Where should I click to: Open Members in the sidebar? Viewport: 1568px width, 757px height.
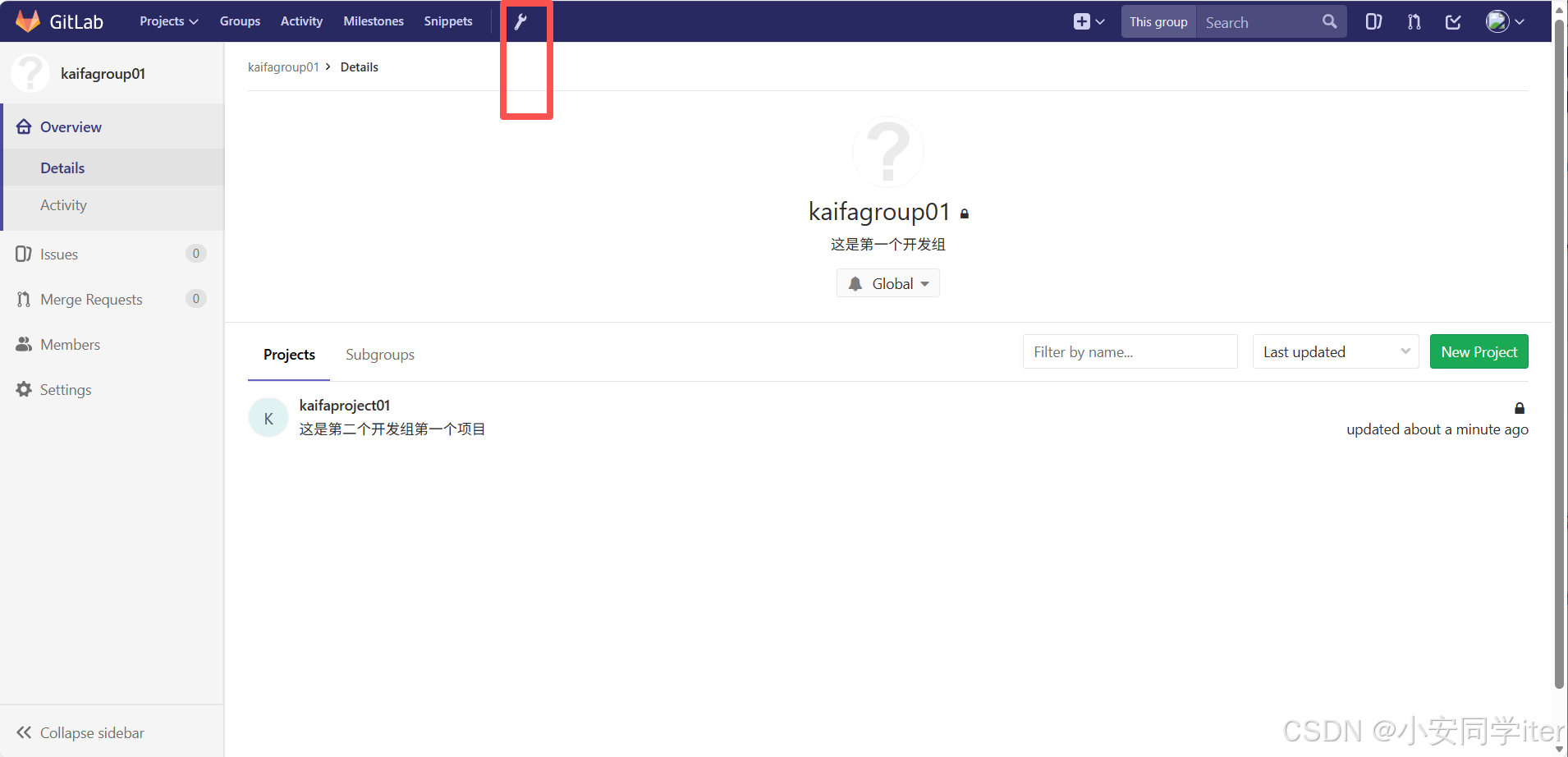click(70, 345)
